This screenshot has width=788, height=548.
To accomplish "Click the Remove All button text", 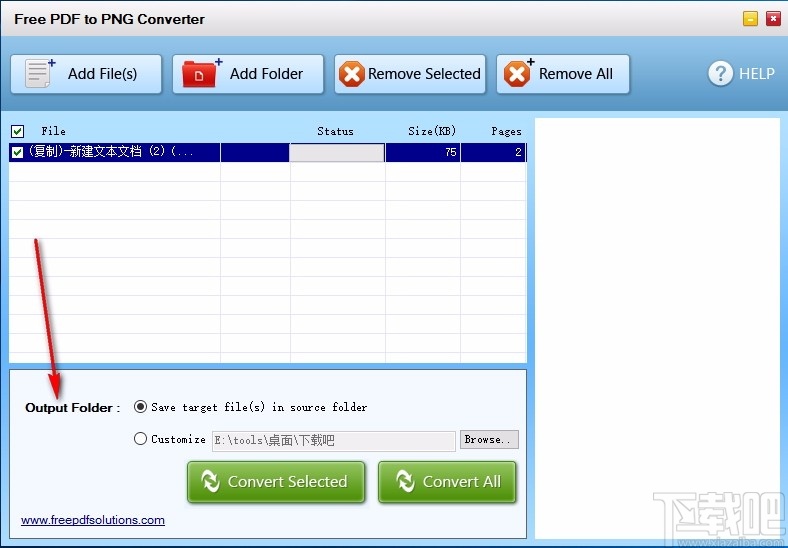I will tap(575, 74).
